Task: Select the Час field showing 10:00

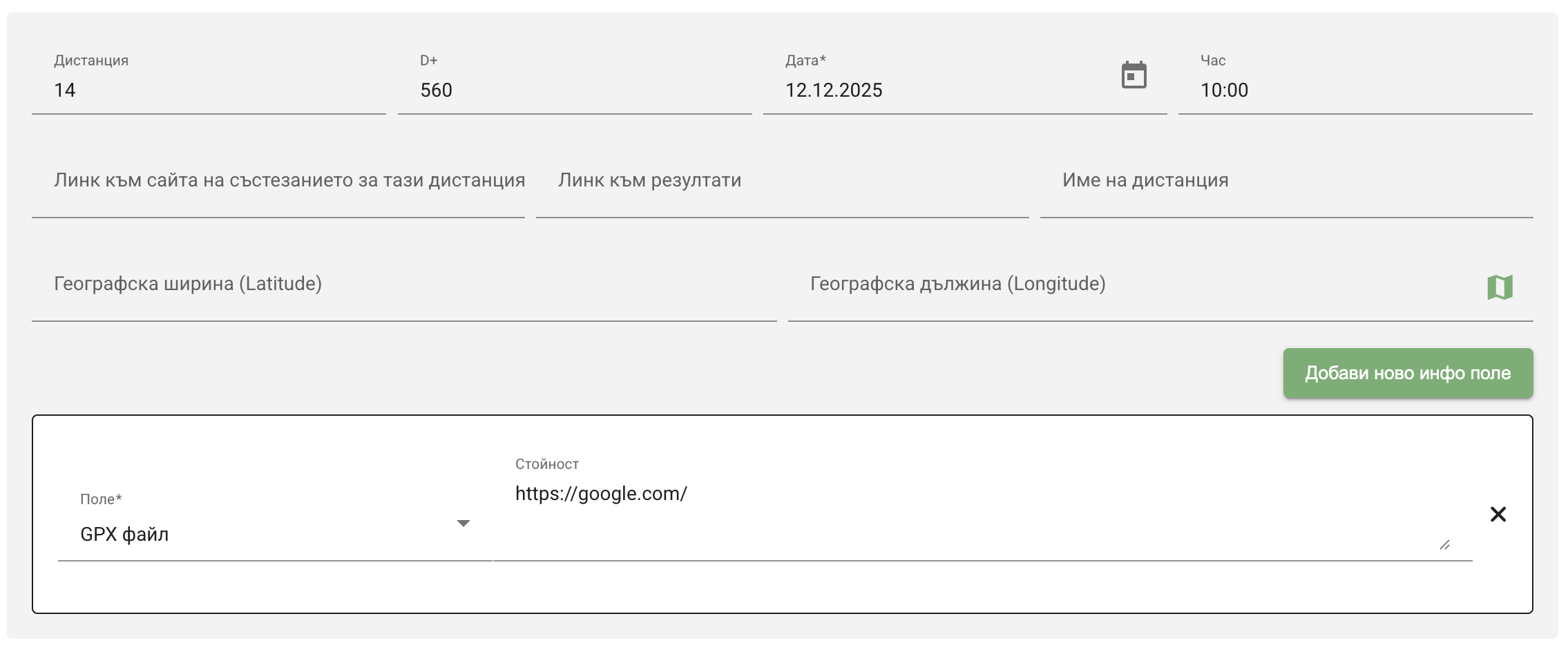Action: click(1354, 90)
